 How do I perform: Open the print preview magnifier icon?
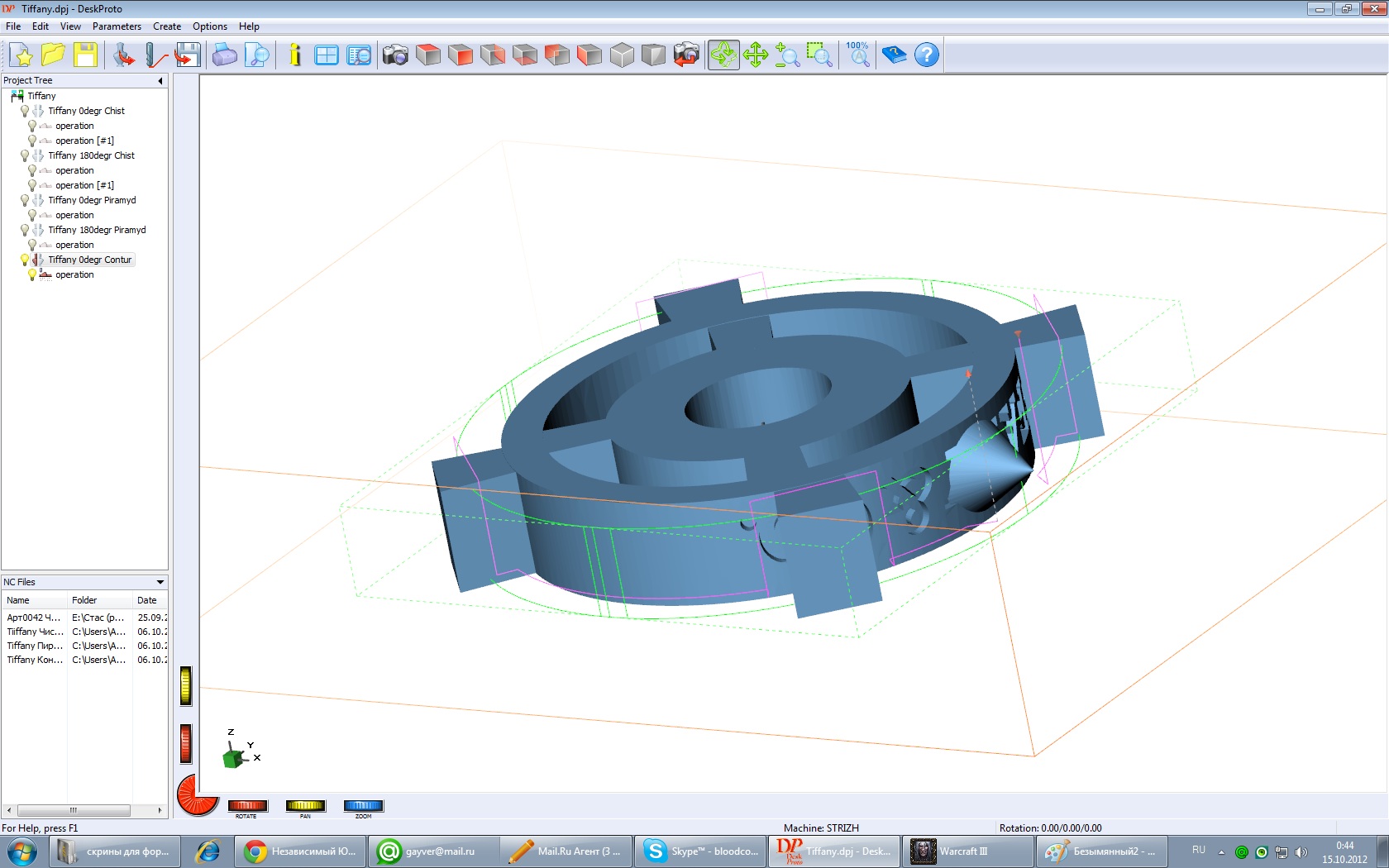[258, 55]
